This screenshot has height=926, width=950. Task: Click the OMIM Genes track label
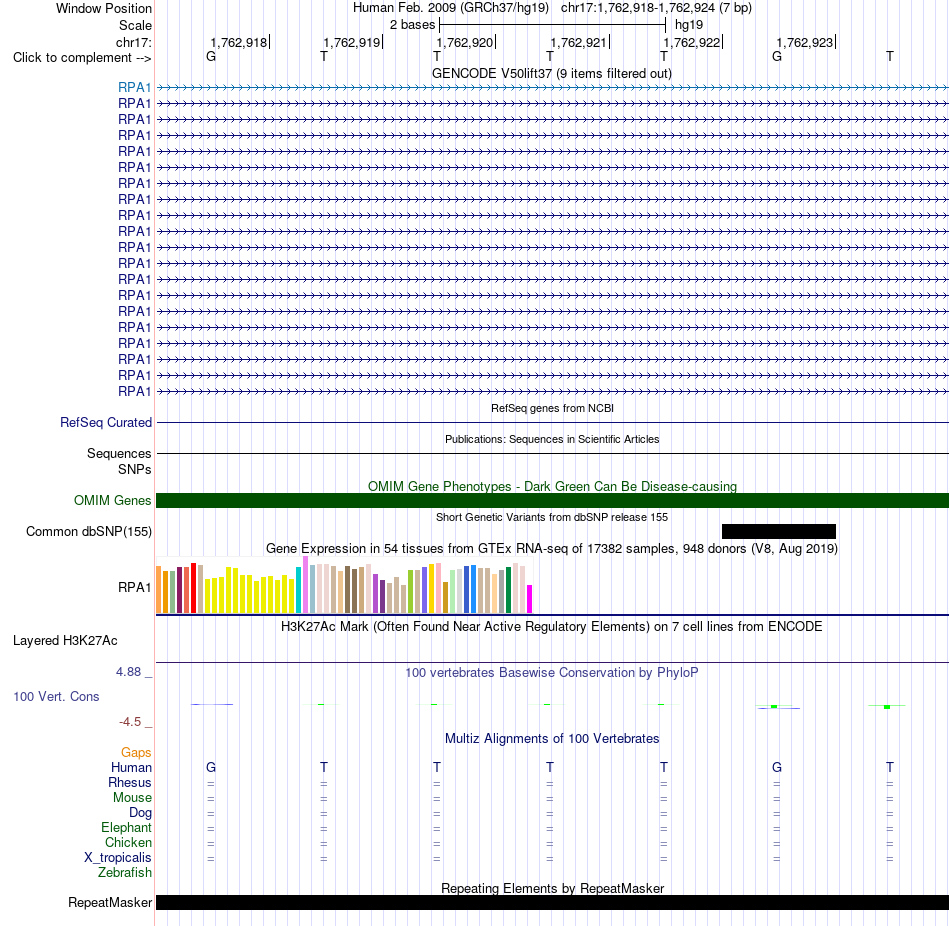pyautogui.click(x=113, y=501)
